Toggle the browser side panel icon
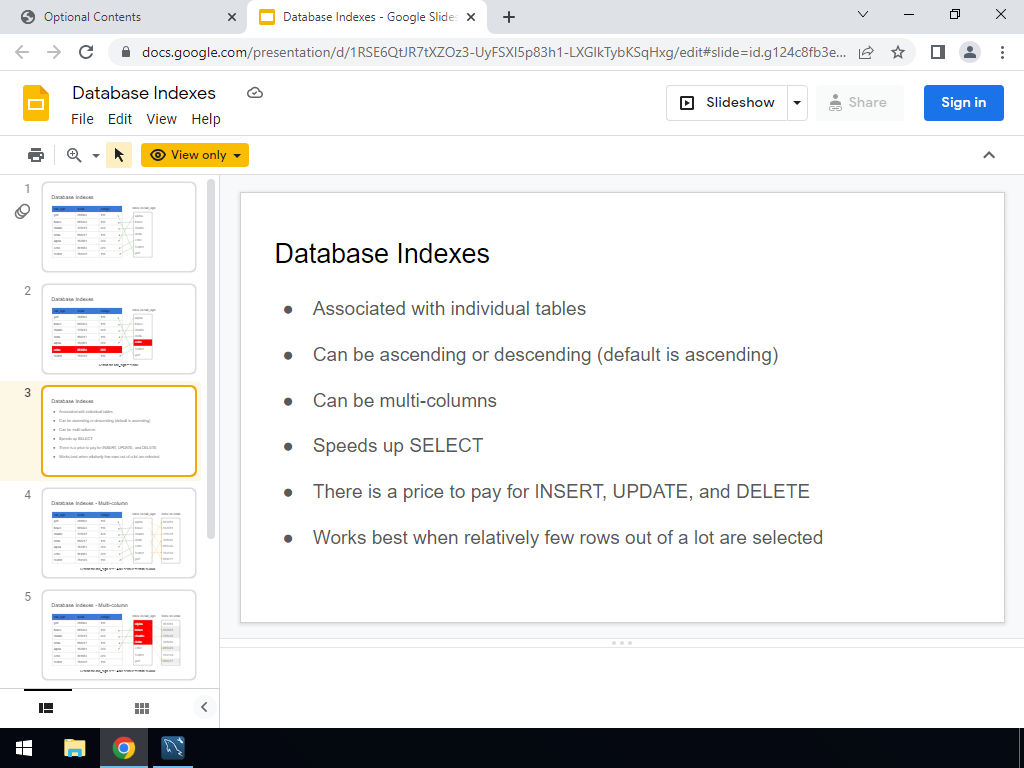The image size is (1024, 768). 938,52
